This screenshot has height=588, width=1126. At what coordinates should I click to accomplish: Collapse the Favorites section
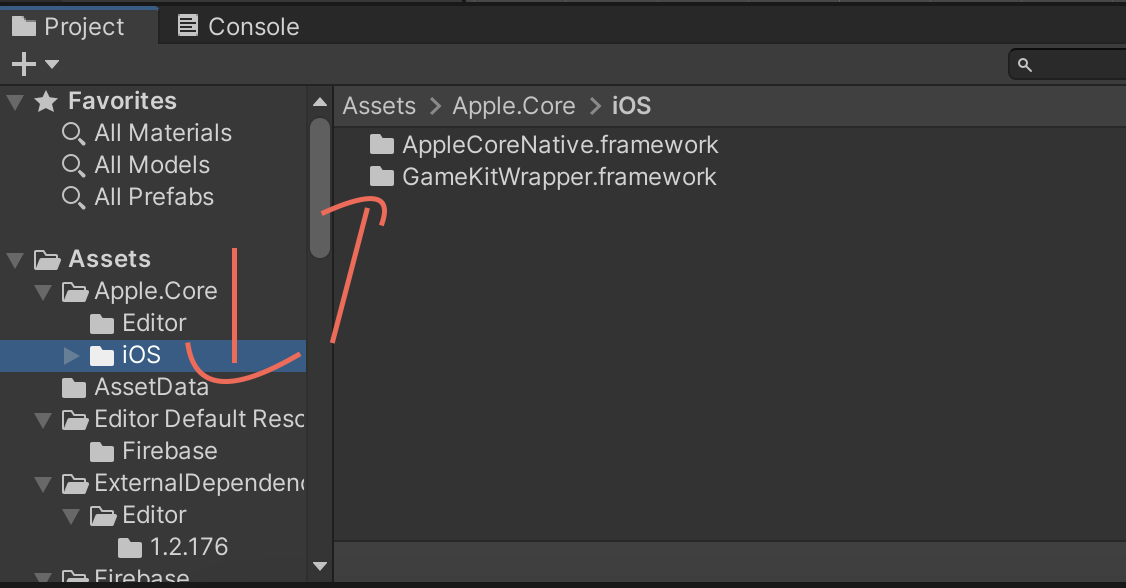[x=15, y=102]
